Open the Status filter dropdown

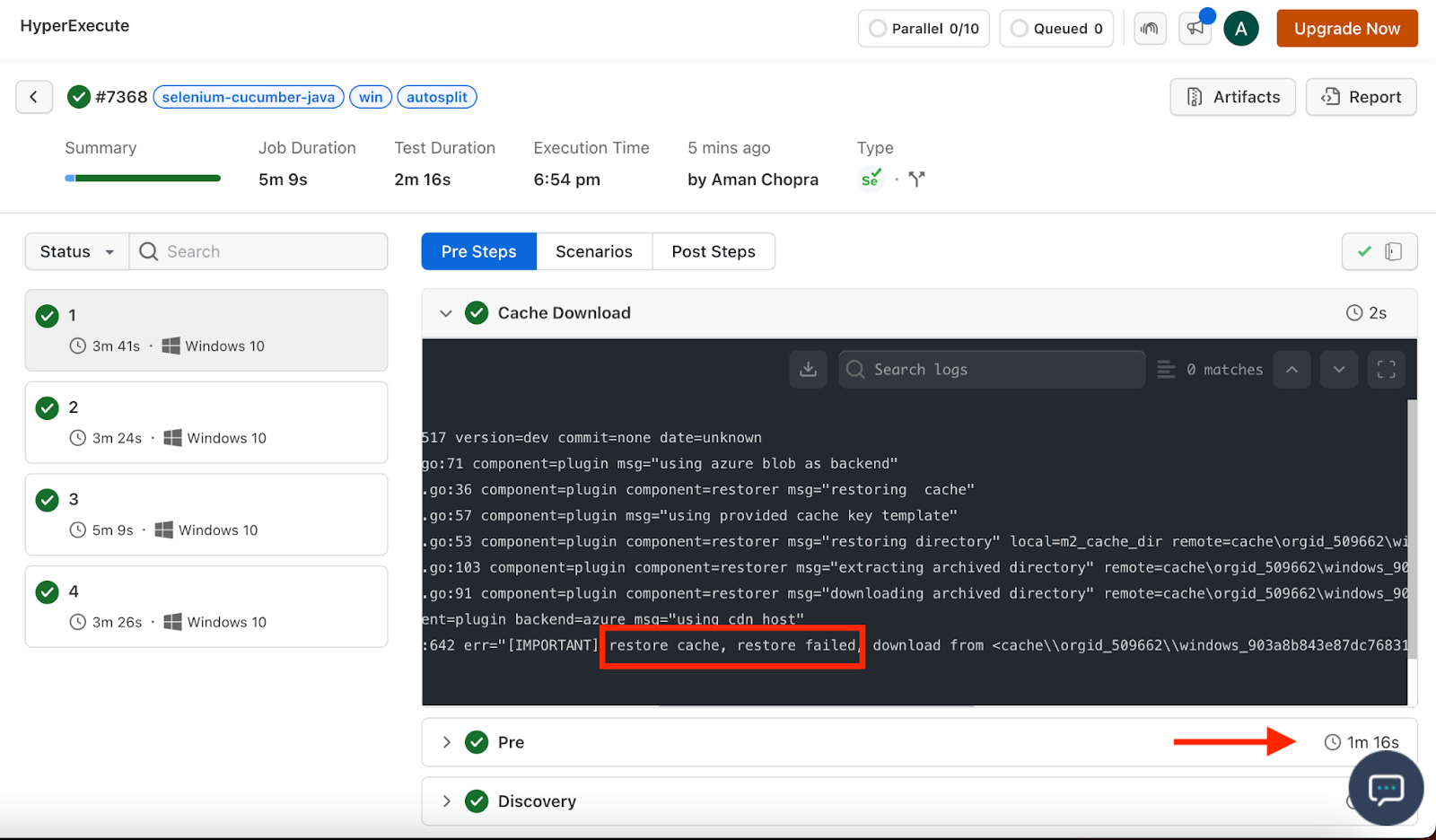(75, 251)
